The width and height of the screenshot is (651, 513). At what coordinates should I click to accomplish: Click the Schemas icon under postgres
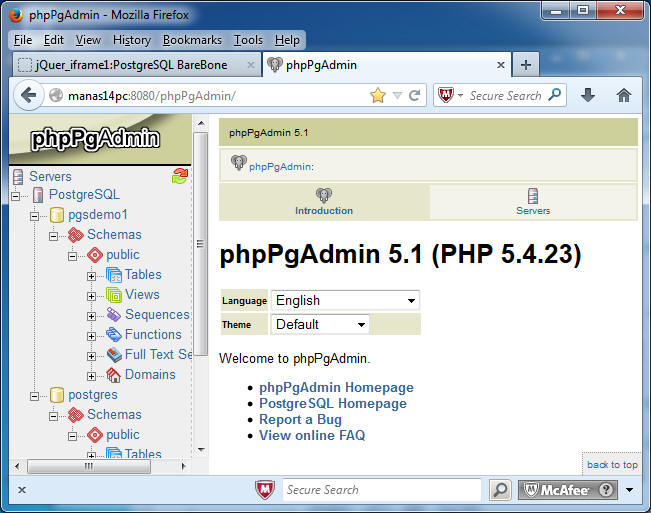[x=76, y=415]
